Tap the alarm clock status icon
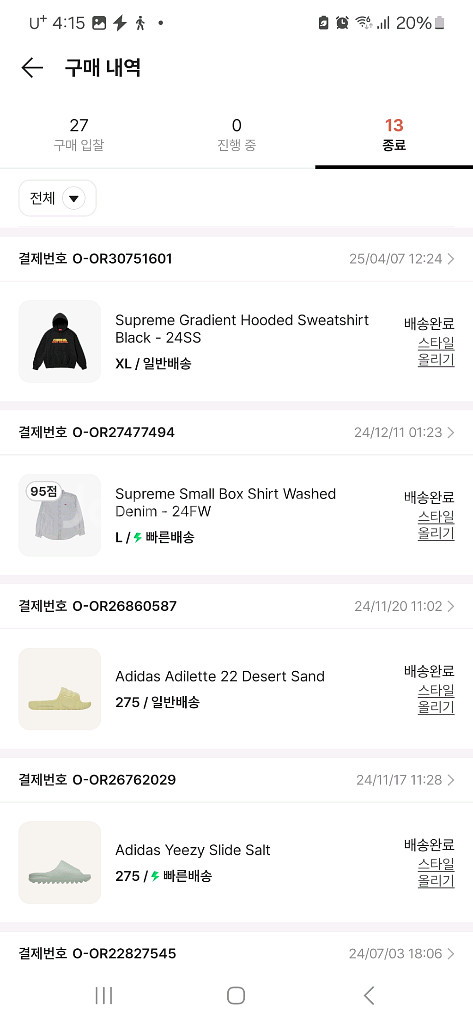 [x=342, y=24]
